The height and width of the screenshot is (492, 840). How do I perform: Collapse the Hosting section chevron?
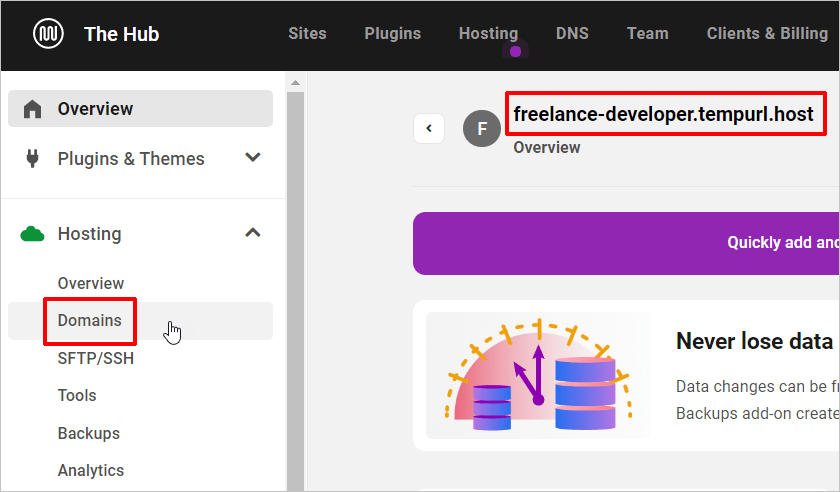click(253, 233)
